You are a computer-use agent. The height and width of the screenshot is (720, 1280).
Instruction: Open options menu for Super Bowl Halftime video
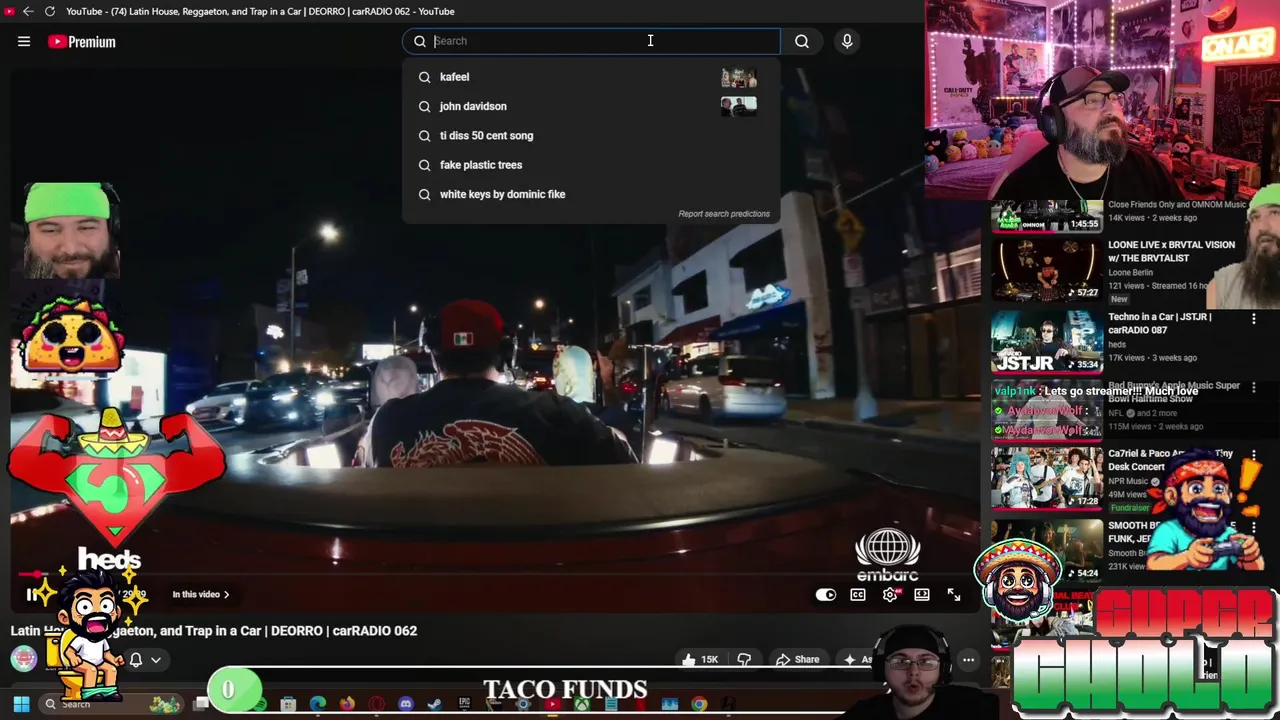point(1254,387)
